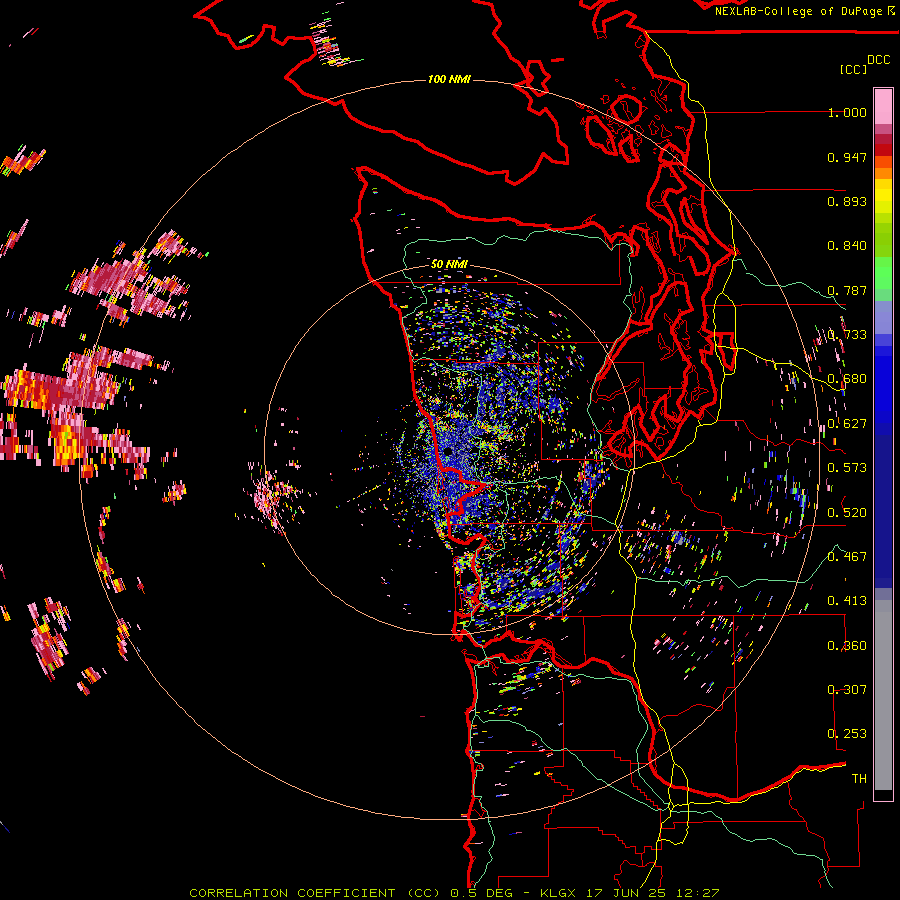
Task: Click the 100 NMI range ring label
Action: click(449, 79)
